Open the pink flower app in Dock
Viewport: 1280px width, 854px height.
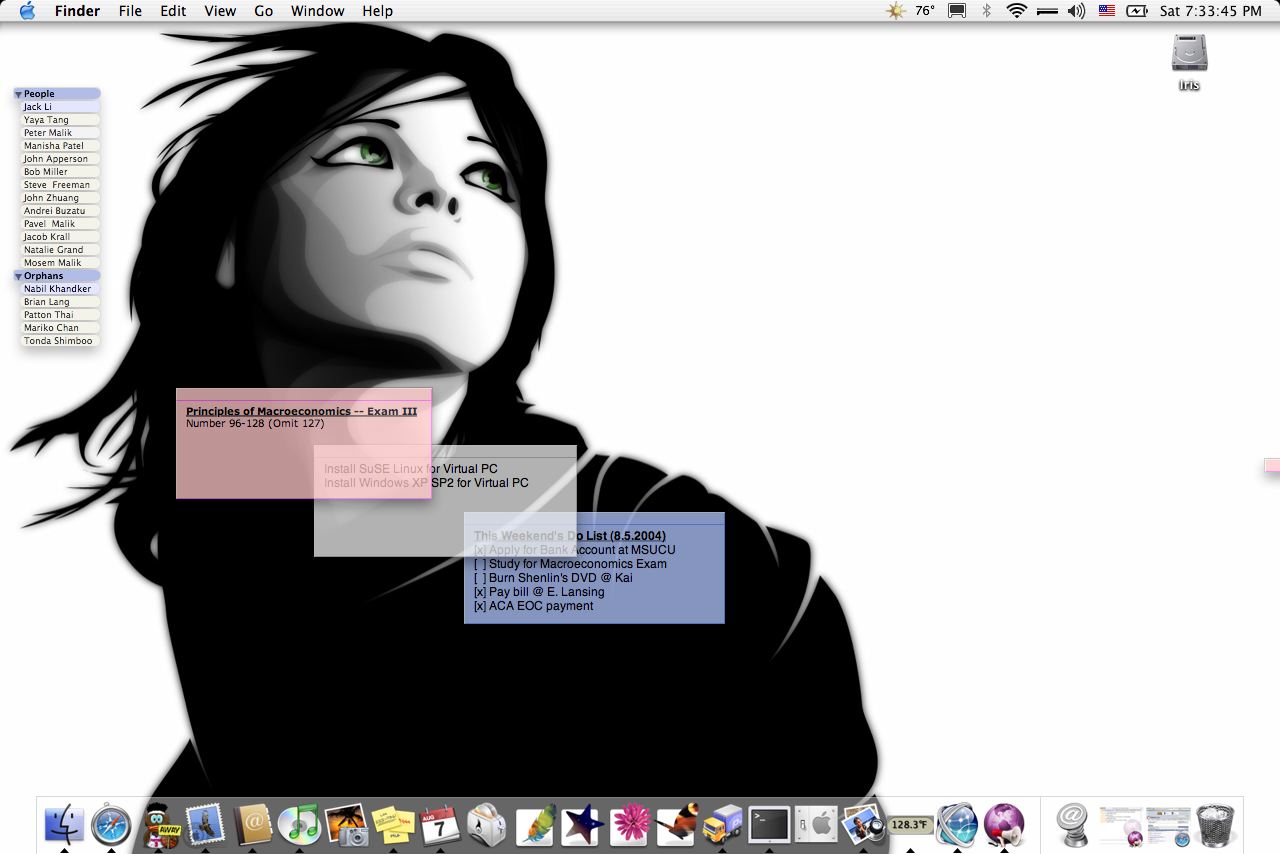[x=628, y=825]
